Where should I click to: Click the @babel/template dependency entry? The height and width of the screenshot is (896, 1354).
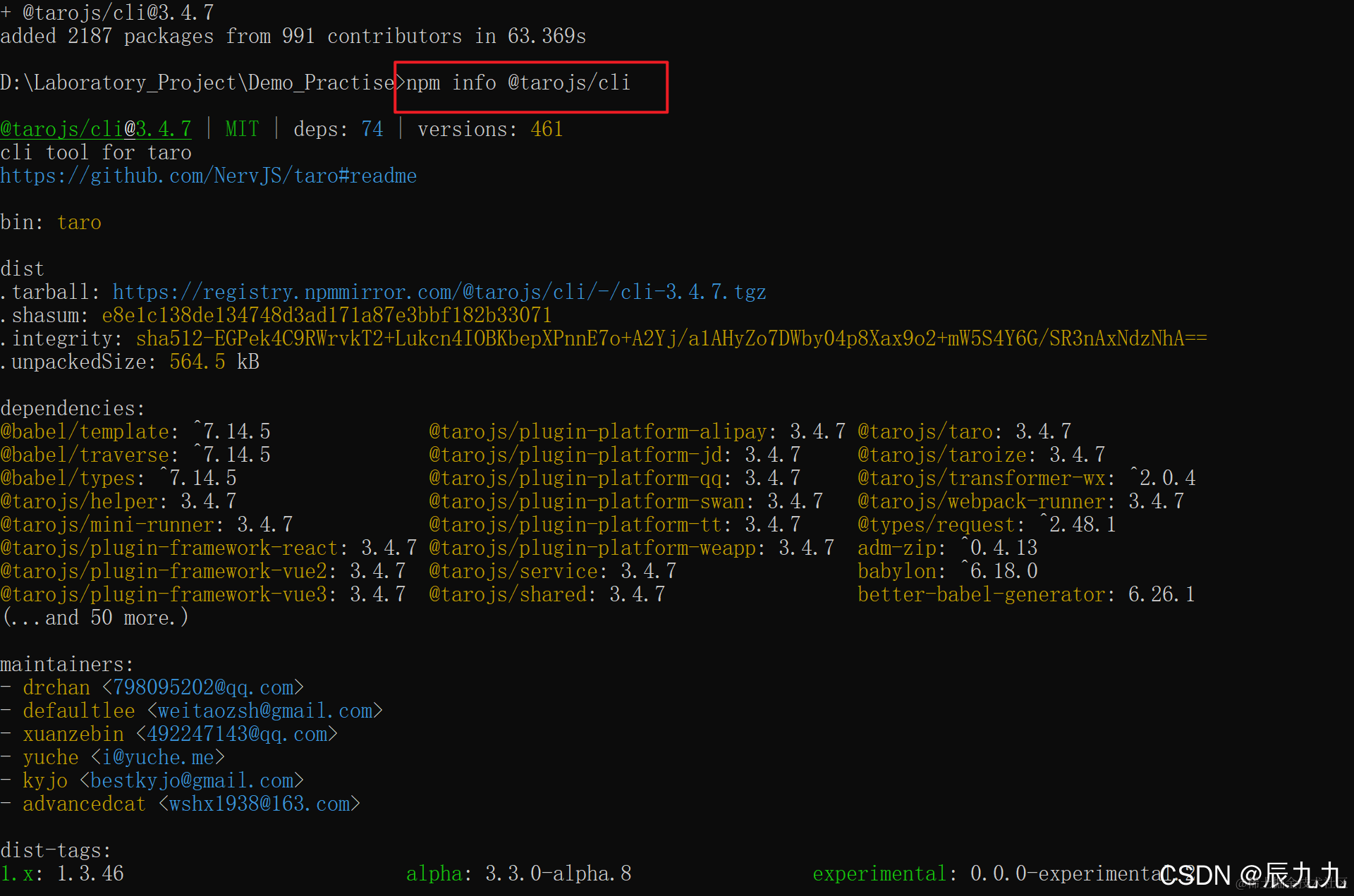pos(85,431)
